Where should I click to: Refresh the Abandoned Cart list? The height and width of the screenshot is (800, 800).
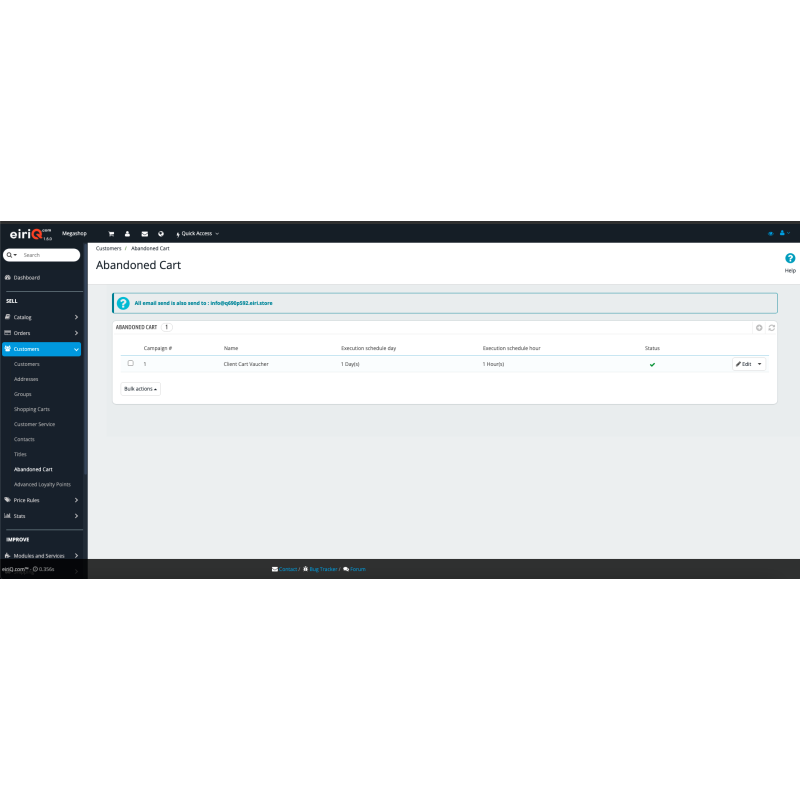(771, 327)
